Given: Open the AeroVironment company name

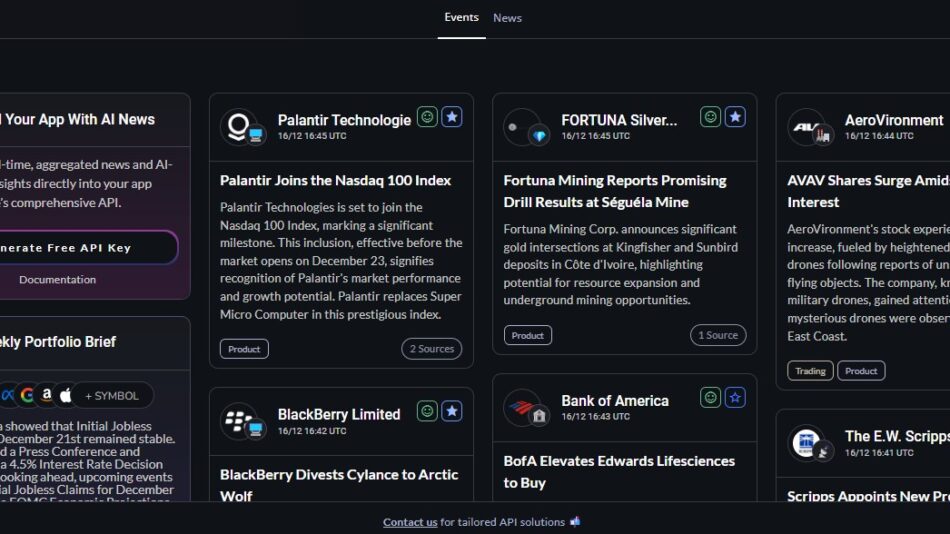Looking at the screenshot, I should pyautogui.click(x=894, y=120).
